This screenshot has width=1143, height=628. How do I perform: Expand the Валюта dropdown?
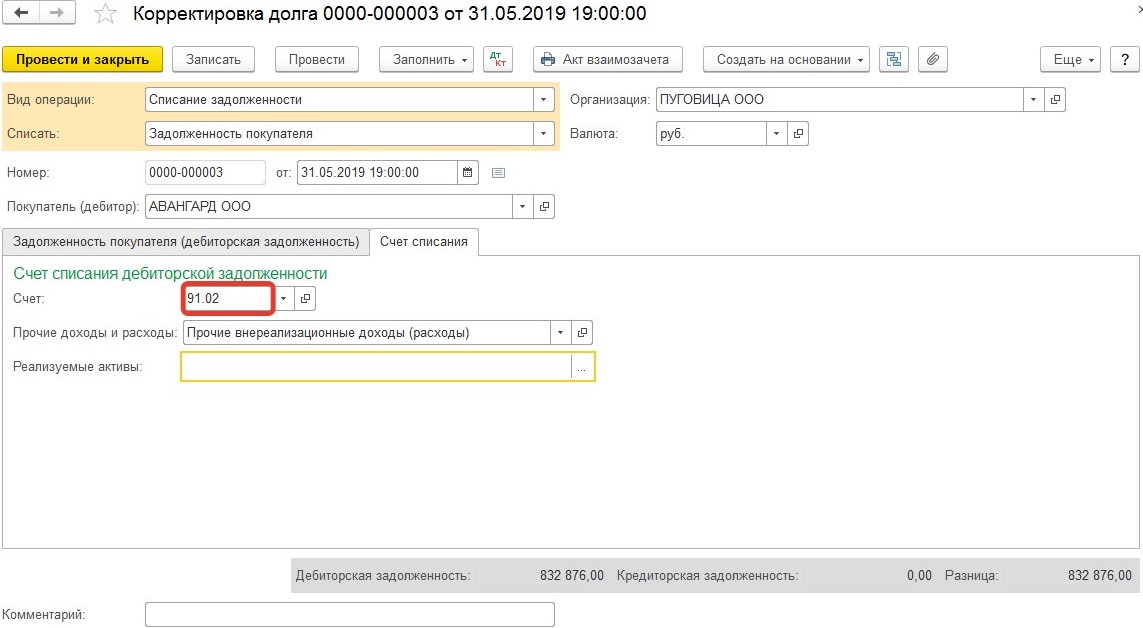point(777,133)
